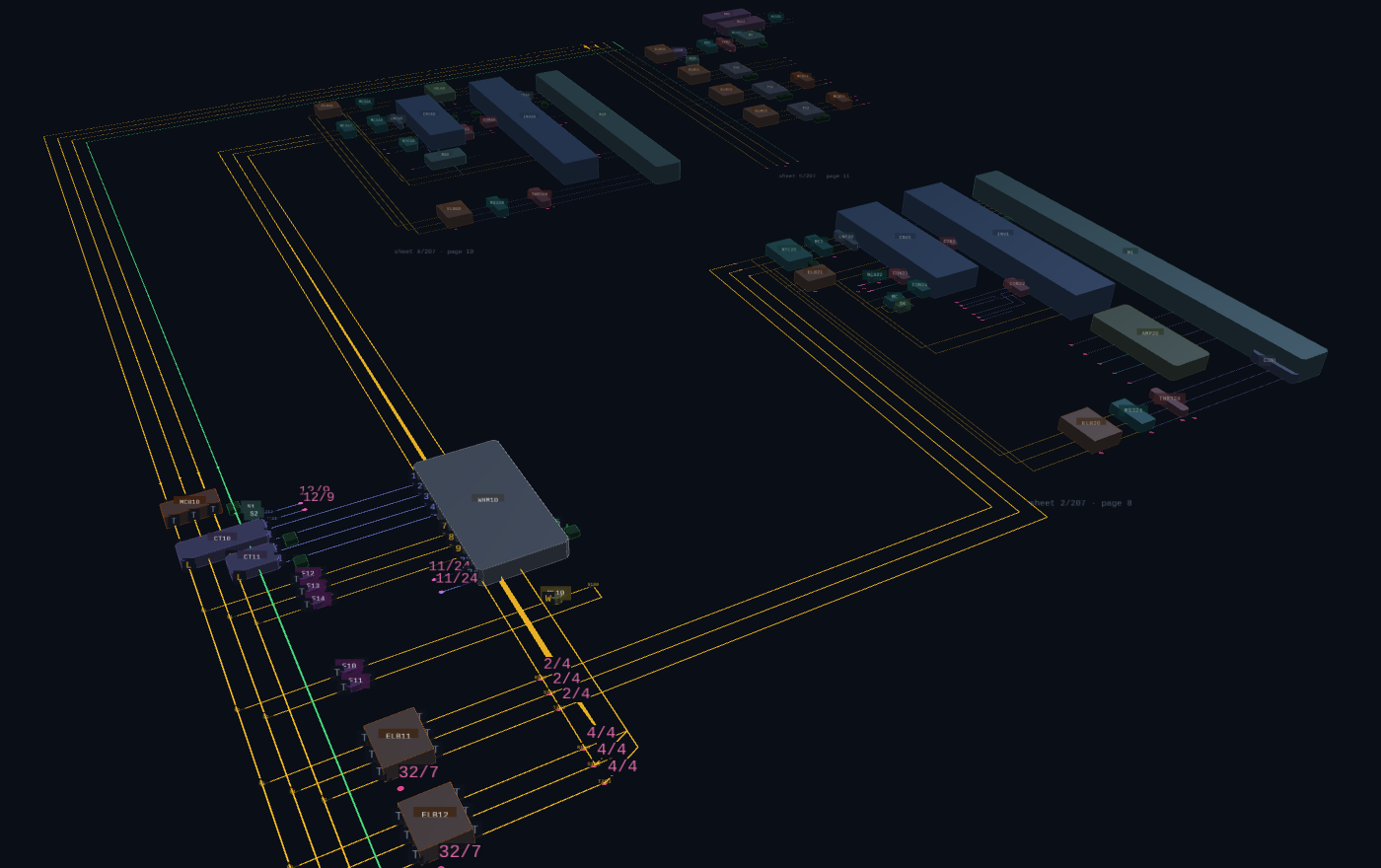
Task: Select the S14 purple component
Action: tap(318, 598)
